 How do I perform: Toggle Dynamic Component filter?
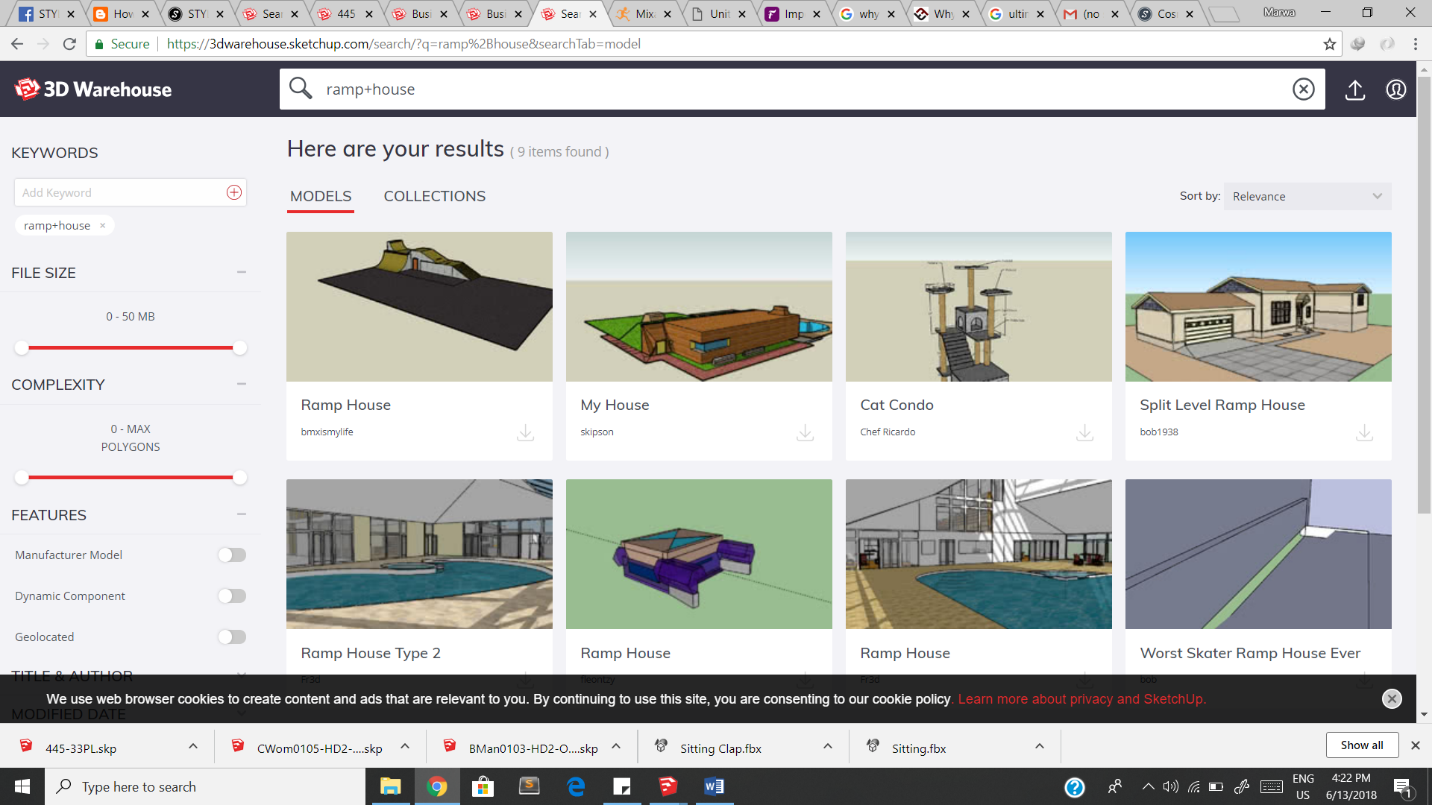[232, 596]
